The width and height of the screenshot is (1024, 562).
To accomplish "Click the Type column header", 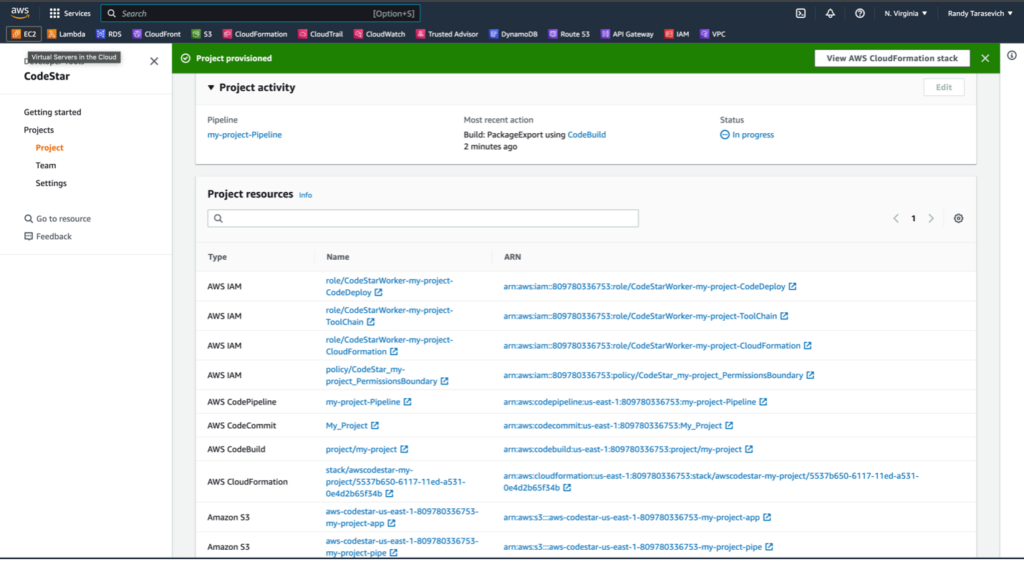I will point(217,257).
